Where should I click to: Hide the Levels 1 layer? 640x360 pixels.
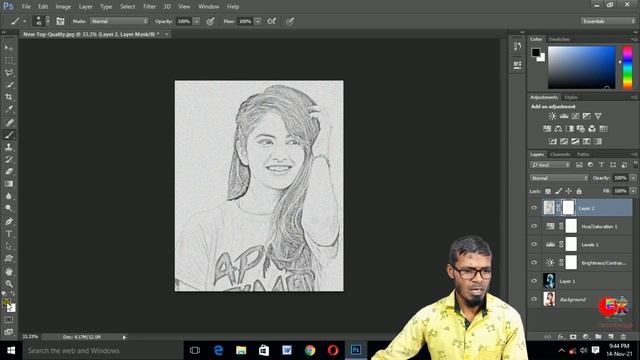534,244
